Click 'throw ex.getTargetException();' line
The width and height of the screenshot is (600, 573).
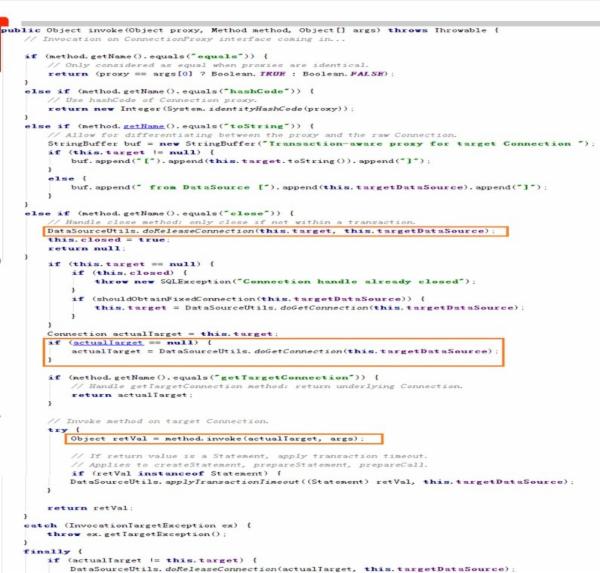coord(137,534)
